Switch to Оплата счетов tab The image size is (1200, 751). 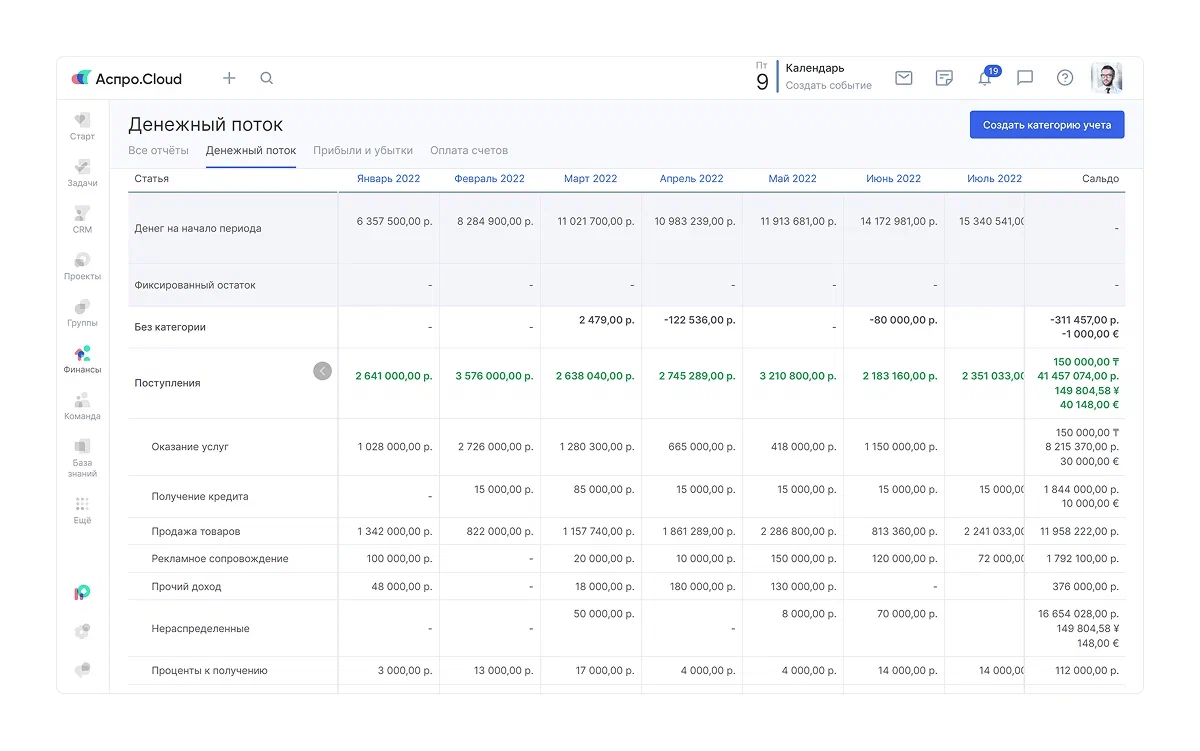coord(469,151)
